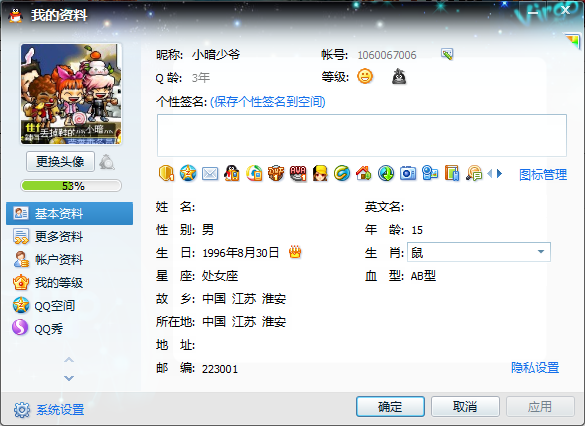The image size is (585, 426).
Task: Open the QQ Mail envelope icon
Action: (x=210, y=174)
